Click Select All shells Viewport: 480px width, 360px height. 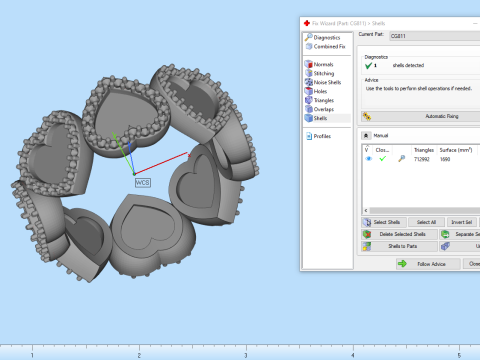426,222
